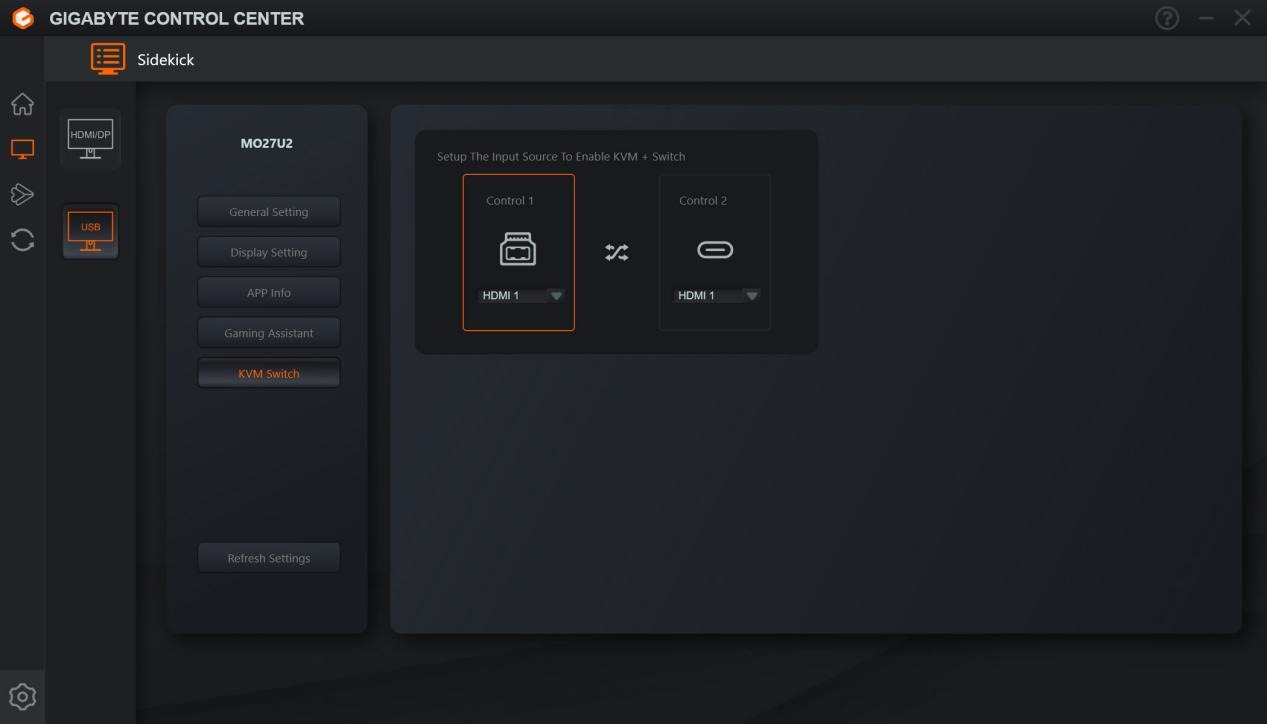Image resolution: width=1267 pixels, height=724 pixels.
Task: Select the HDMI/DP monitor connection icon
Action: pos(90,139)
